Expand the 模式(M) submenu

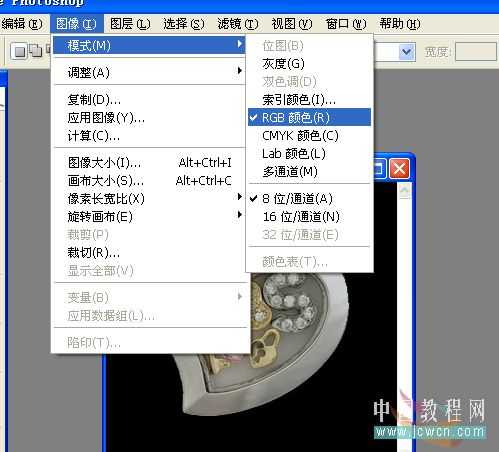149,45
